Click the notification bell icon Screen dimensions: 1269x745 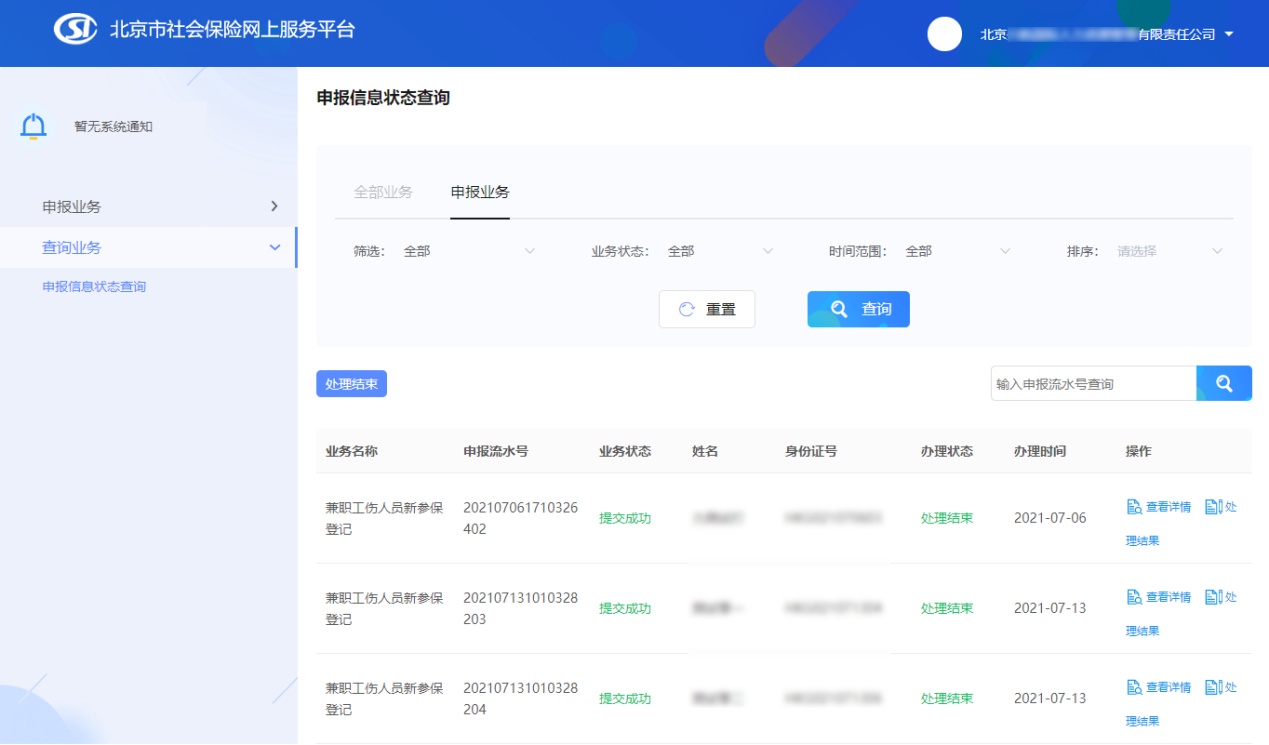[34, 126]
